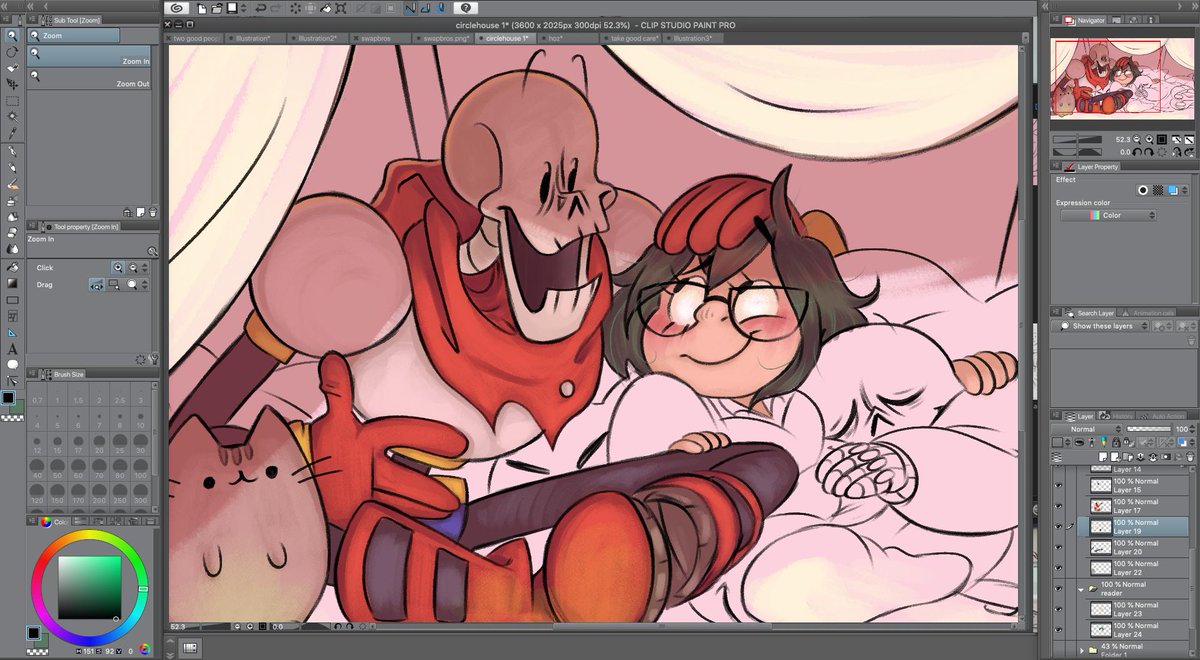Select the Rotate view tool
The height and width of the screenshot is (660, 1200).
pos(12,52)
